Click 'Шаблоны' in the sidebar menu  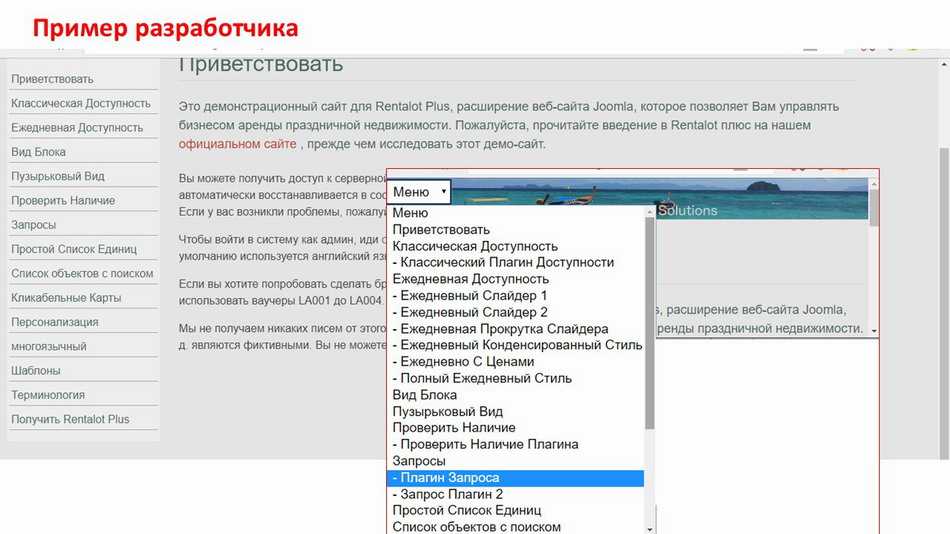click(36, 371)
